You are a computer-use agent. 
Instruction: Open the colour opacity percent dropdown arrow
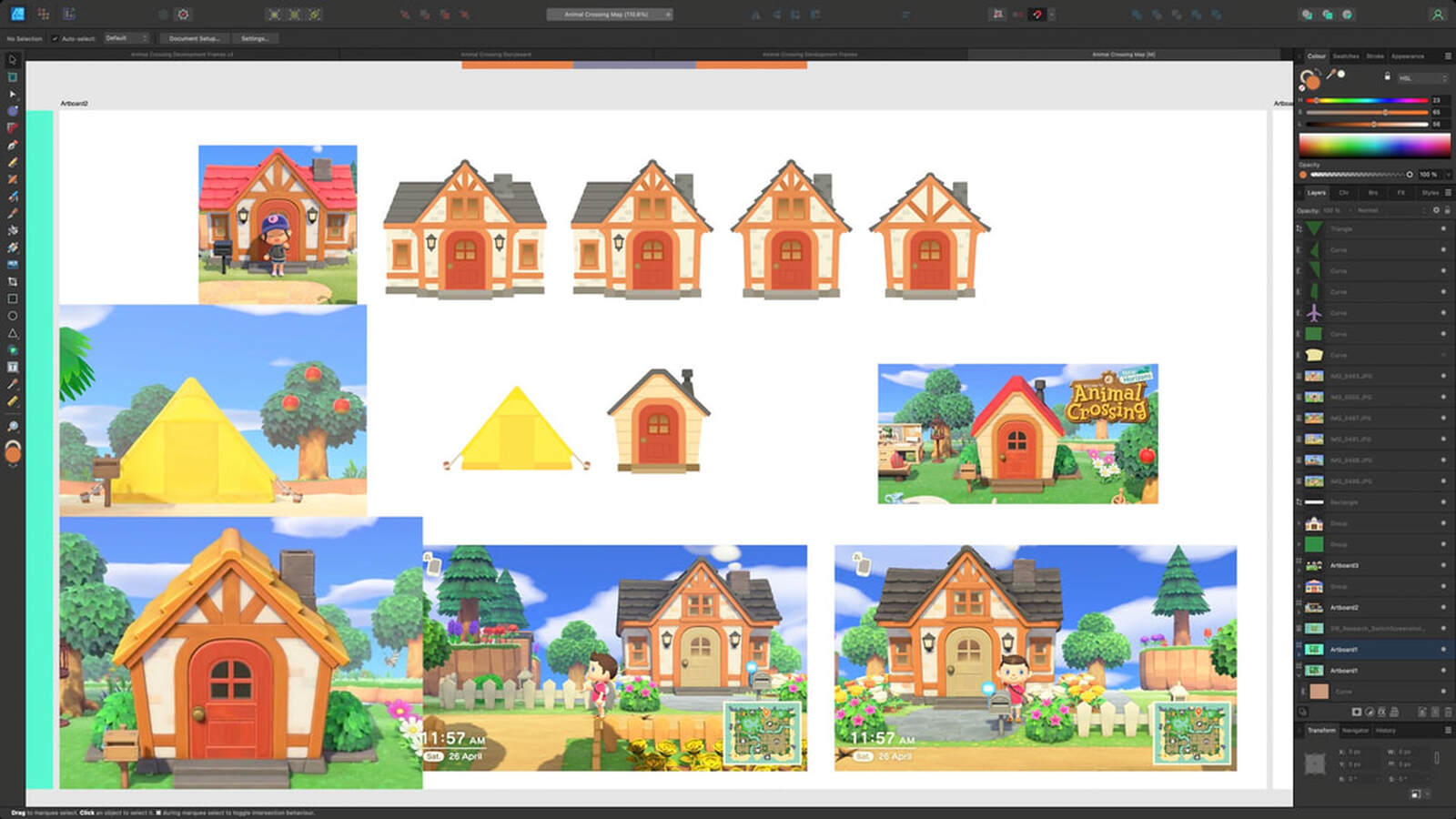coord(1448,174)
